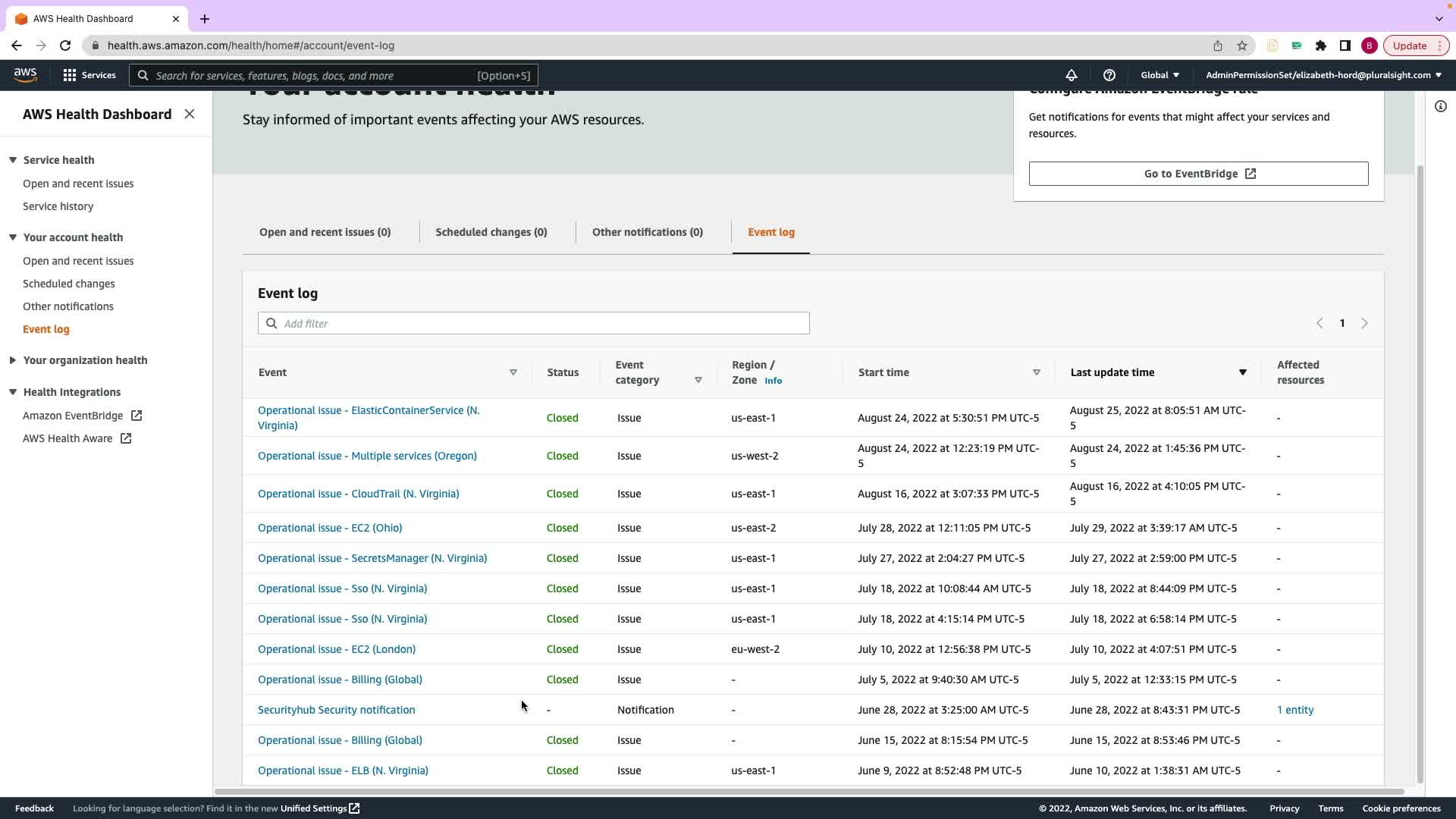The height and width of the screenshot is (819, 1456).
Task: Click the AWS logo home icon
Action: coord(25,75)
